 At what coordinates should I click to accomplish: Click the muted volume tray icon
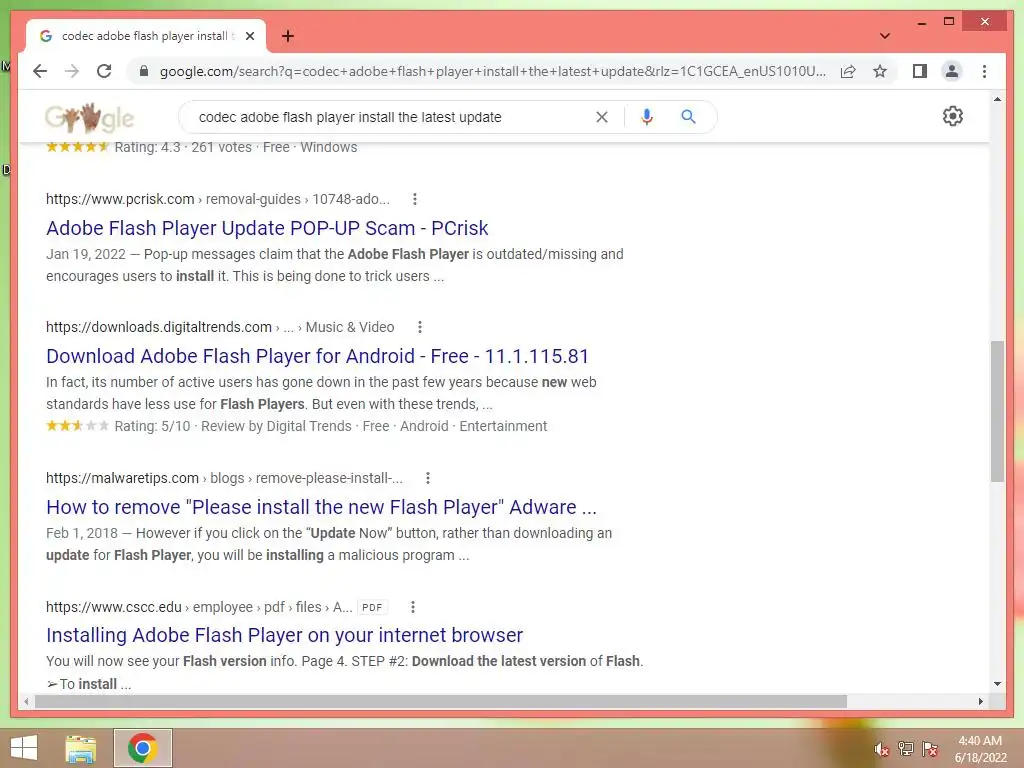(x=882, y=749)
